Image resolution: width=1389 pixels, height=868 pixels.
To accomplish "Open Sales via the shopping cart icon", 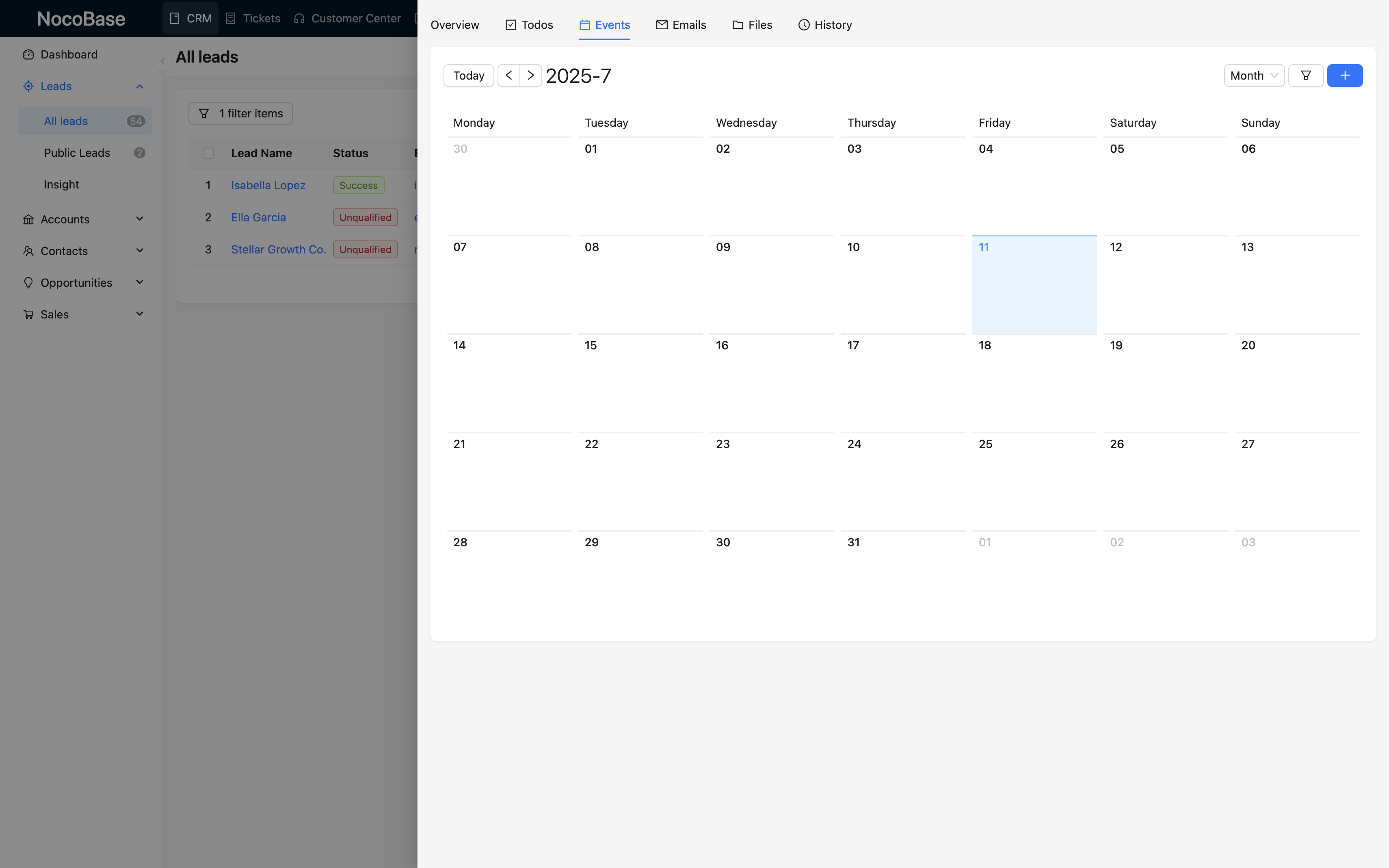I will coord(29,314).
